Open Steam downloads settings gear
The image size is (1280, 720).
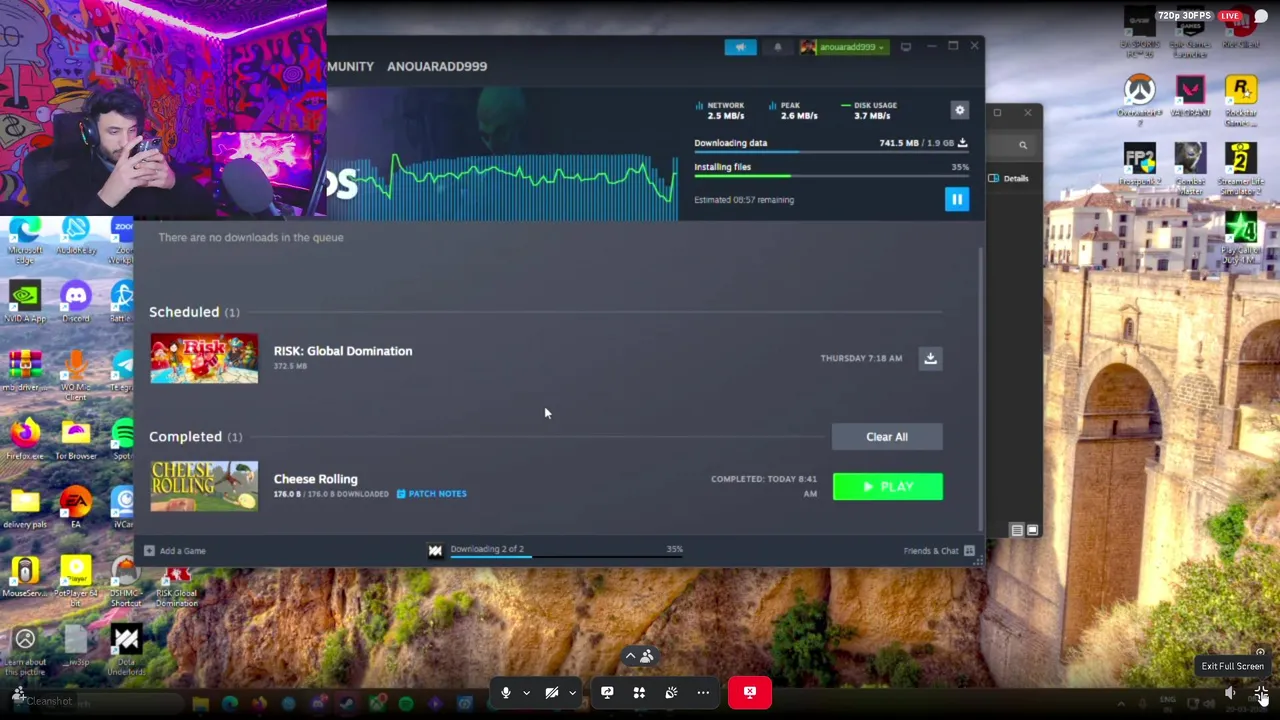pyautogui.click(x=960, y=110)
